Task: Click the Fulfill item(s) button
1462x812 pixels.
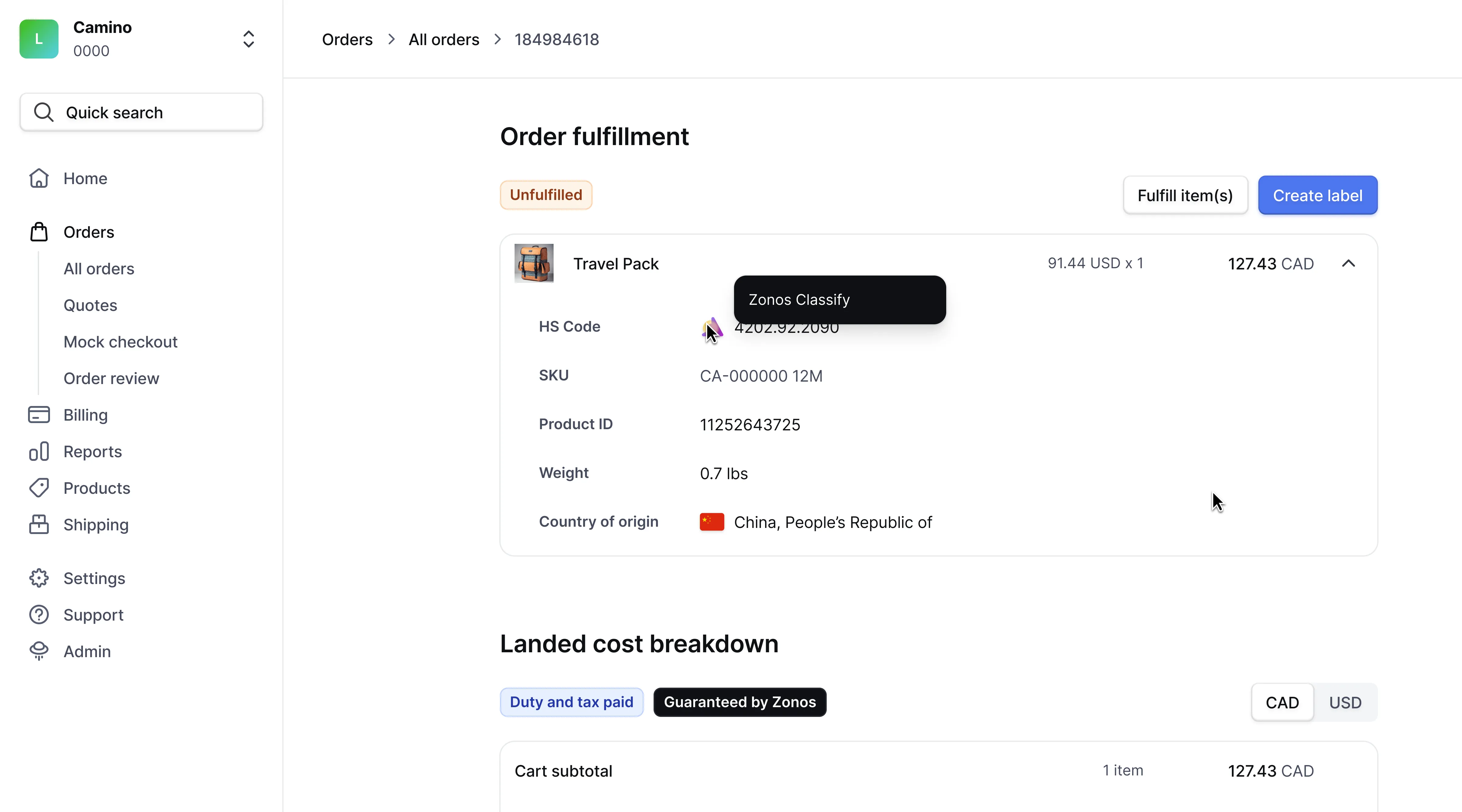Action: [x=1185, y=195]
